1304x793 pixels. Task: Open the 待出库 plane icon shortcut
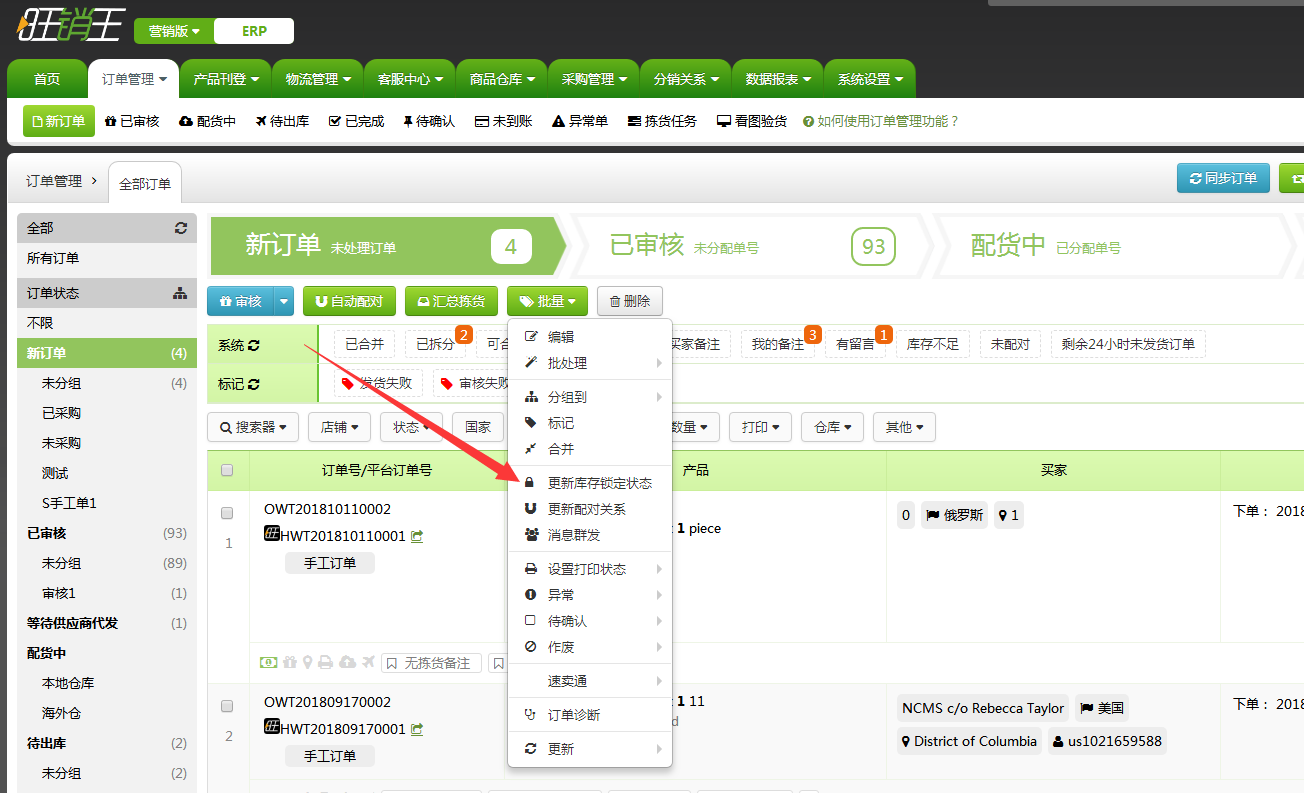point(282,121)
